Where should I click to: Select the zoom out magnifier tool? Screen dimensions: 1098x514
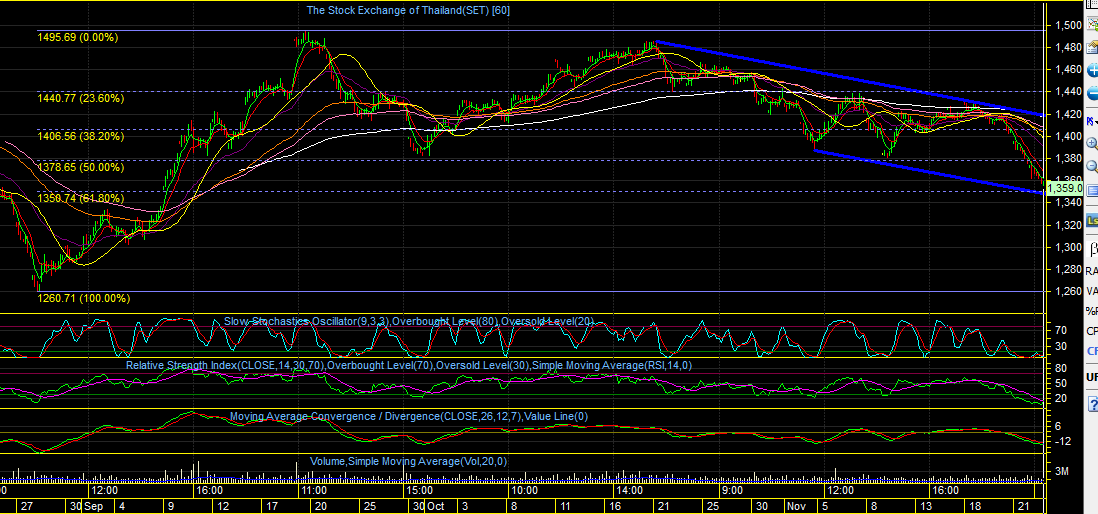click(x=1092, y=167)
